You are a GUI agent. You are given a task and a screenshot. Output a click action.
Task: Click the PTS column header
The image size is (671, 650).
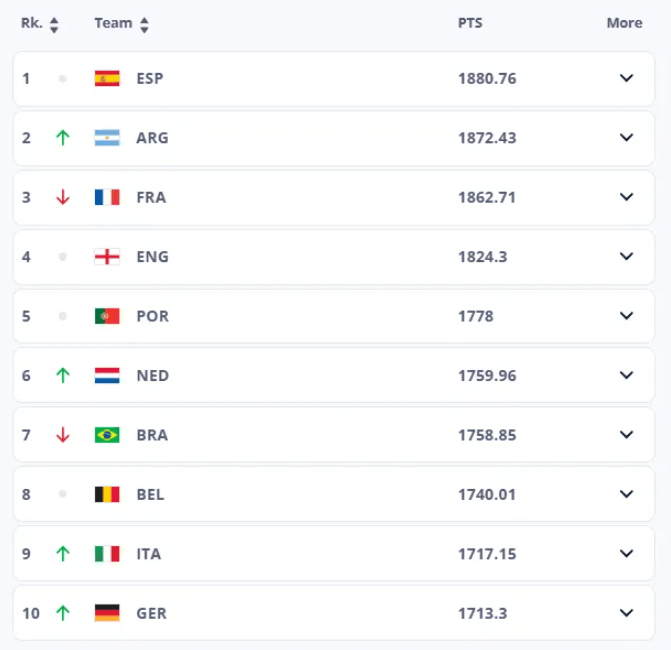click(470, 23)
